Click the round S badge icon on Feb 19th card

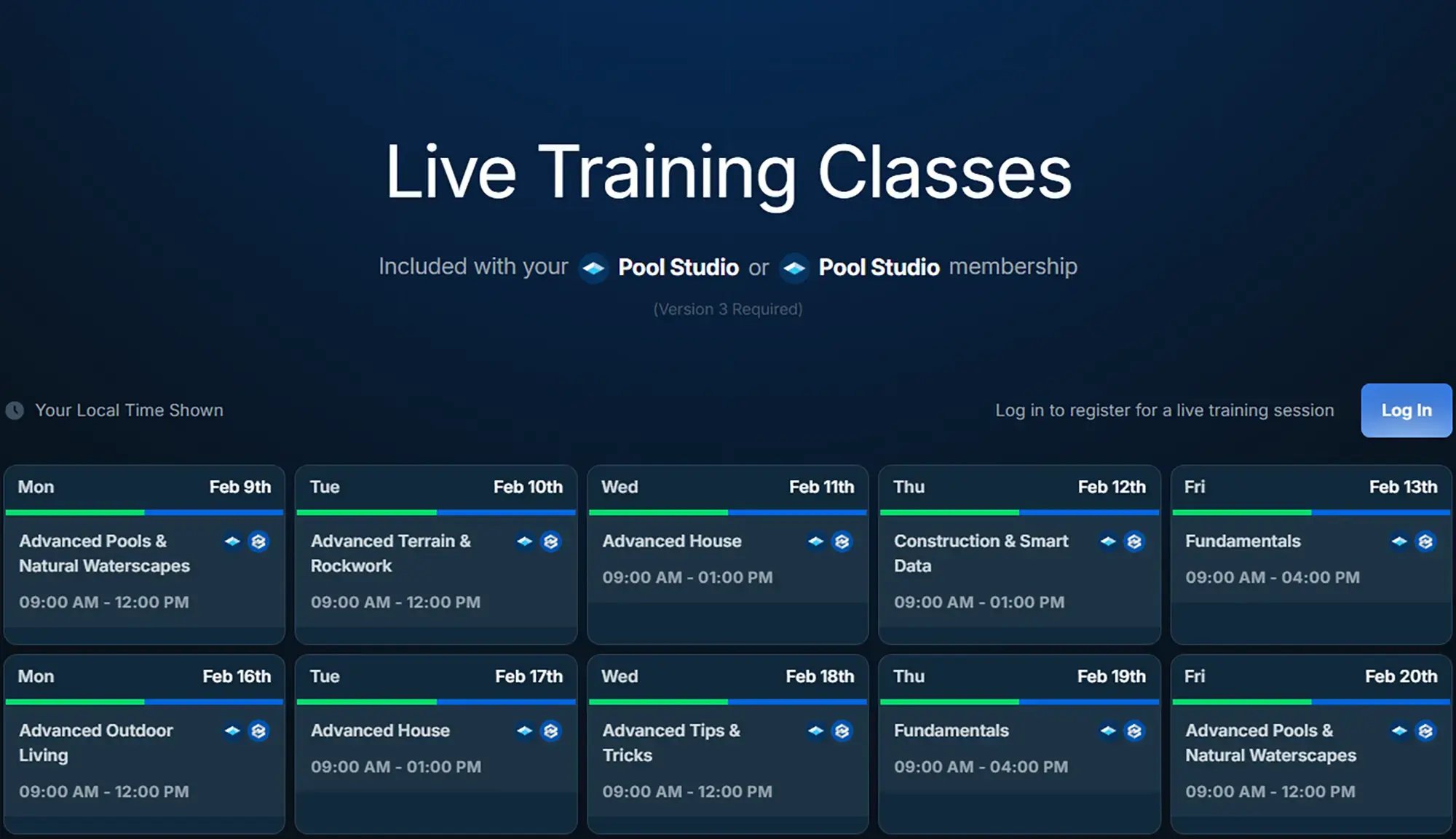coord(1133,731)
